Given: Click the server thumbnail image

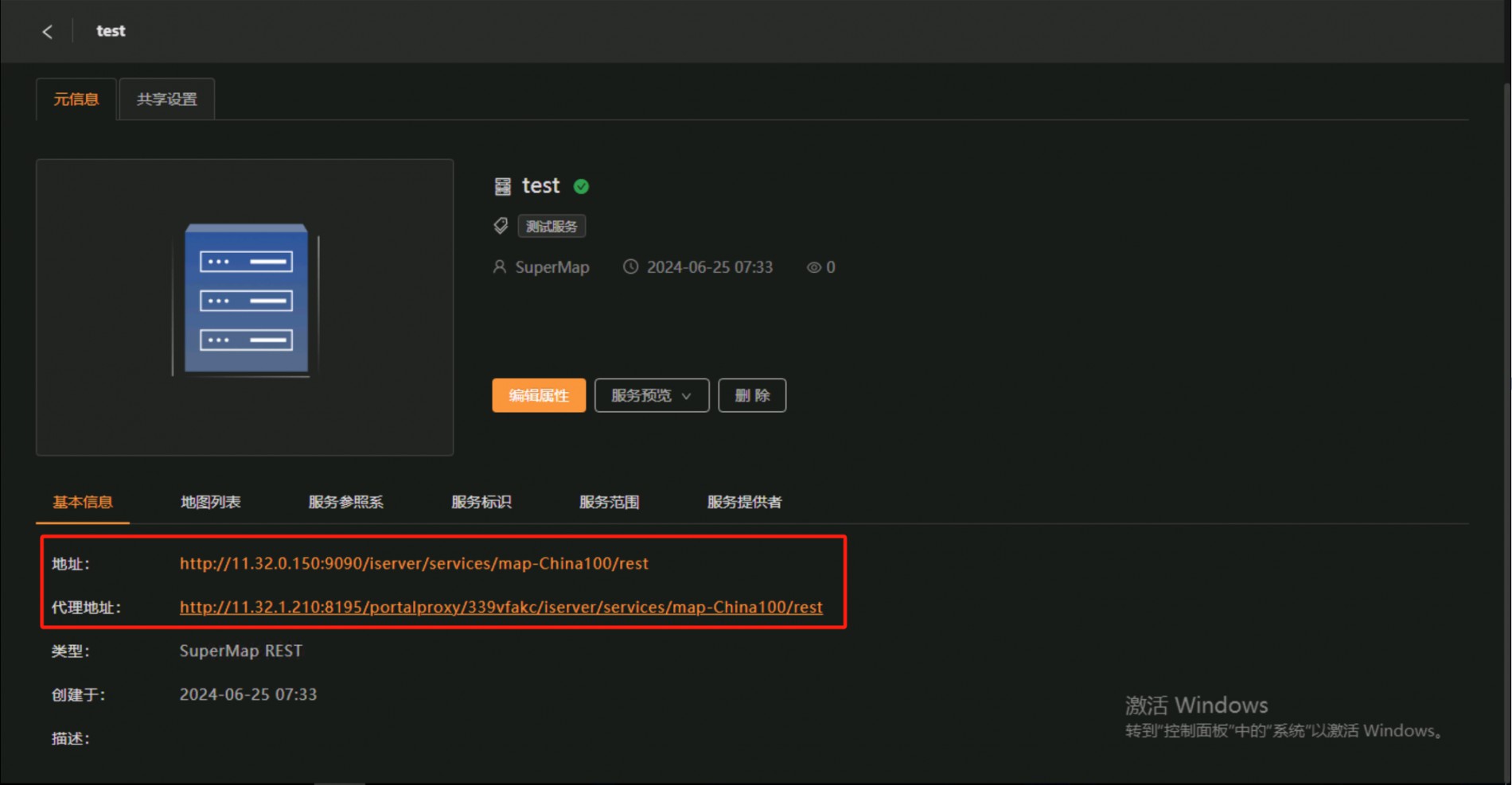Looking at the screenshot, I should pyautogui.click(x=245, y=307).
